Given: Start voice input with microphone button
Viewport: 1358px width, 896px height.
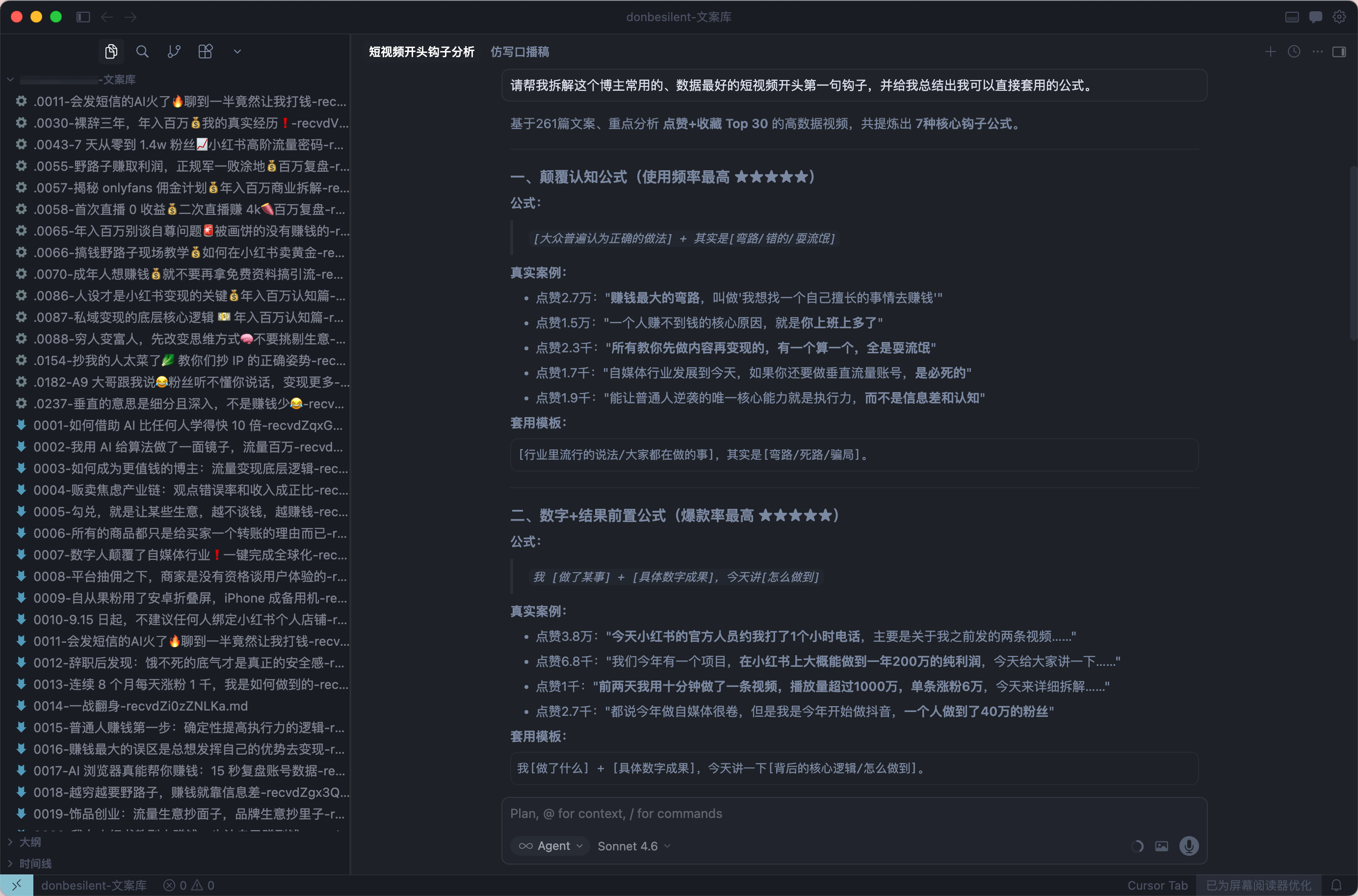Looking at the screenshot, I should click(x=1189, y=846).
